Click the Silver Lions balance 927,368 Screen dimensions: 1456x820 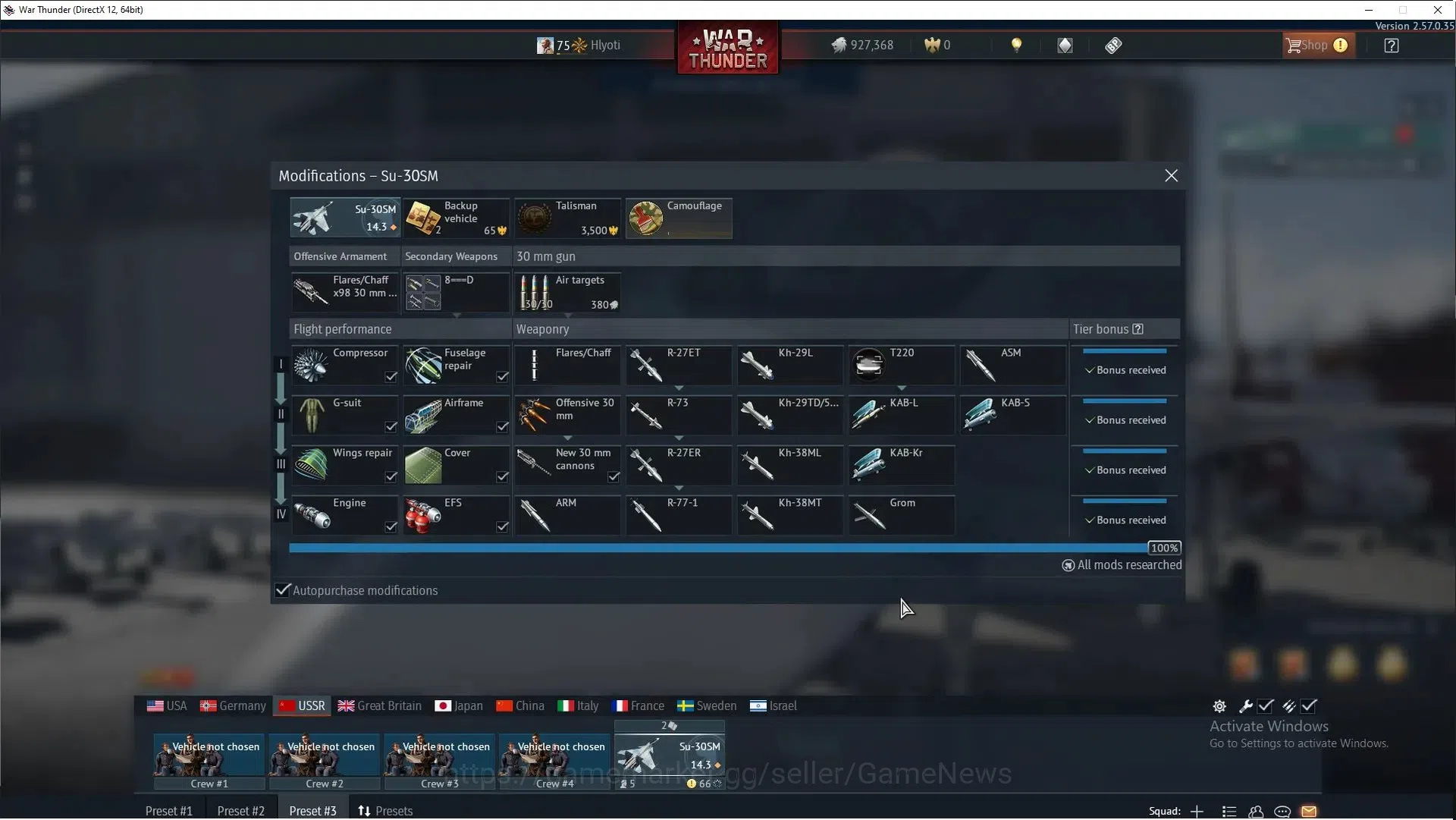click(862, 45)
